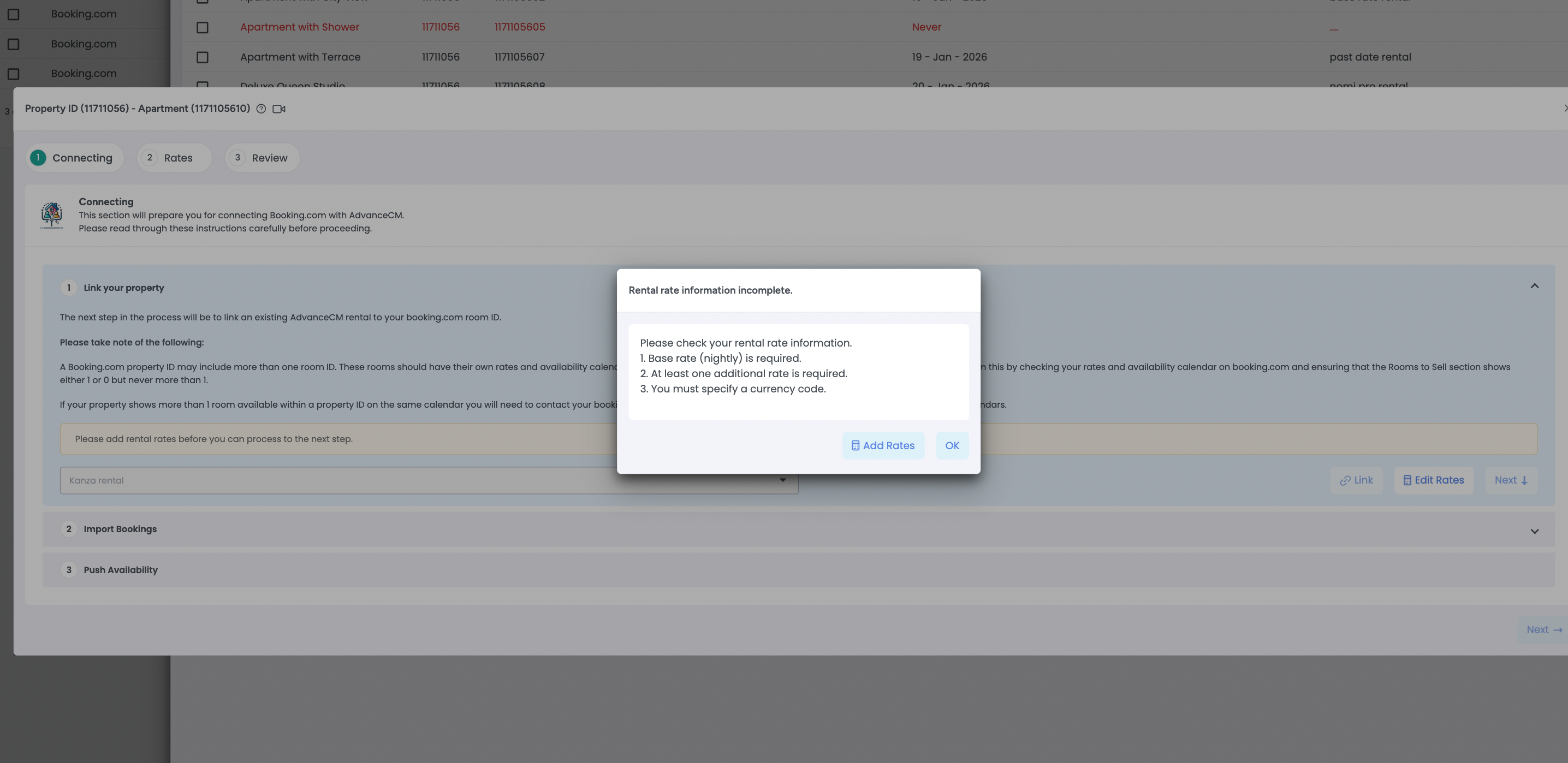
Task: Check the Apartment with Terrace checkbox
Action: pos(203,57)
